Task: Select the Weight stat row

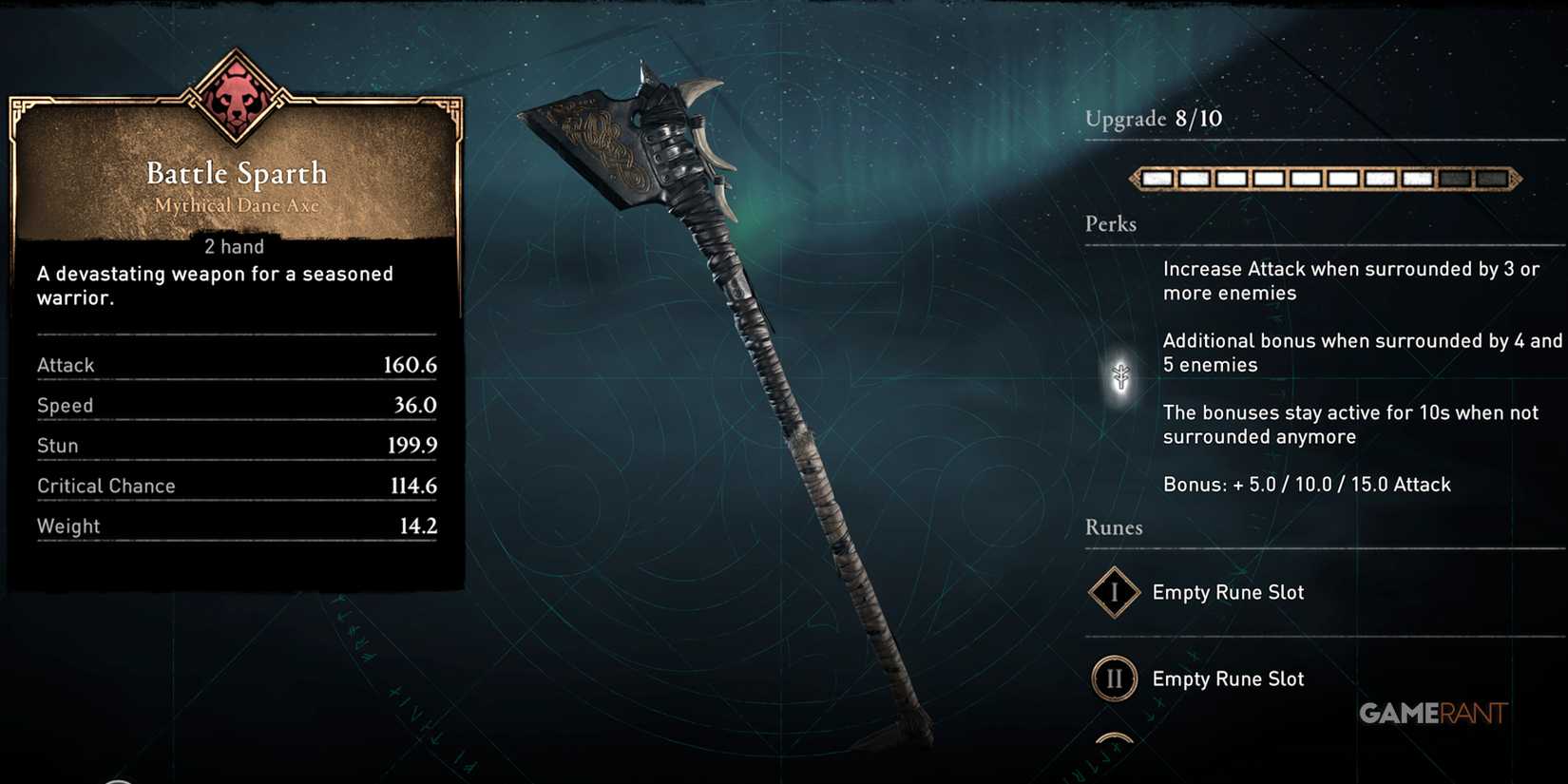Action: click(x=237, y=526)
